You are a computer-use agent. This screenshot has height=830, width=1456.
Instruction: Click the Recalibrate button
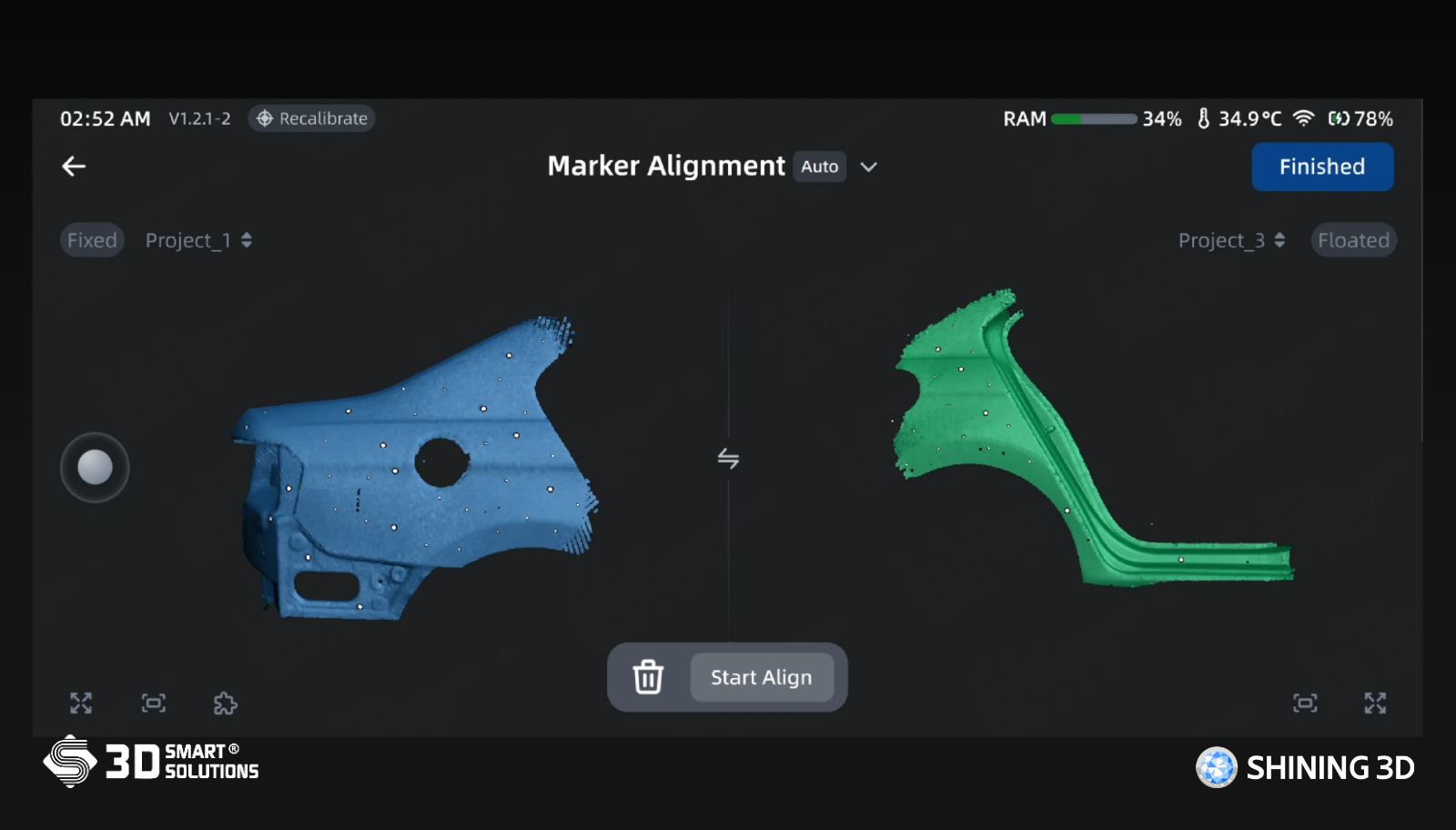(312, 118)
